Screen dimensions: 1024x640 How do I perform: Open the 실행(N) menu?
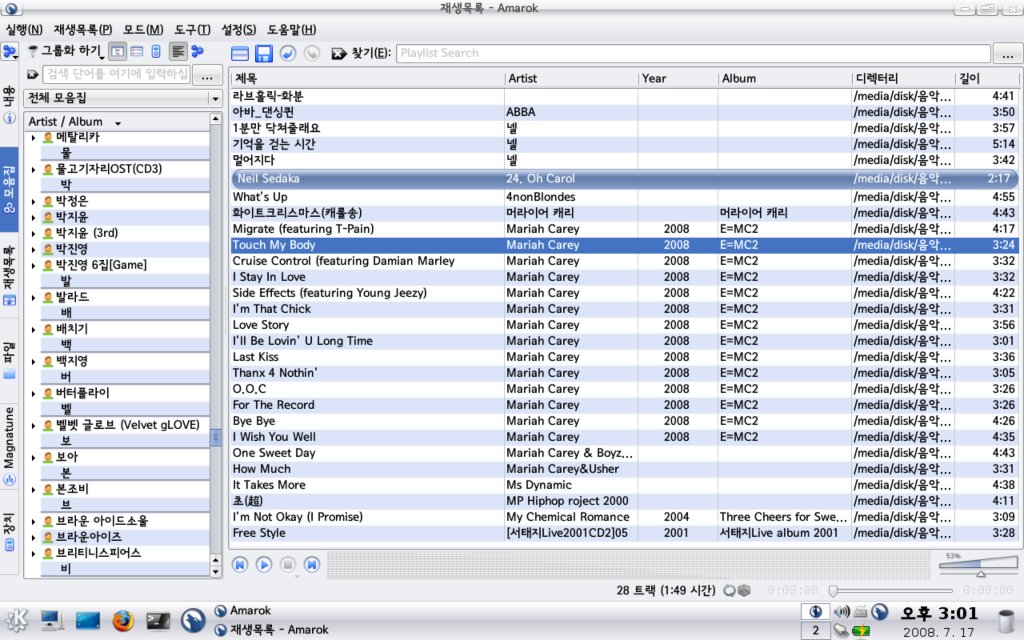(24, 30)
